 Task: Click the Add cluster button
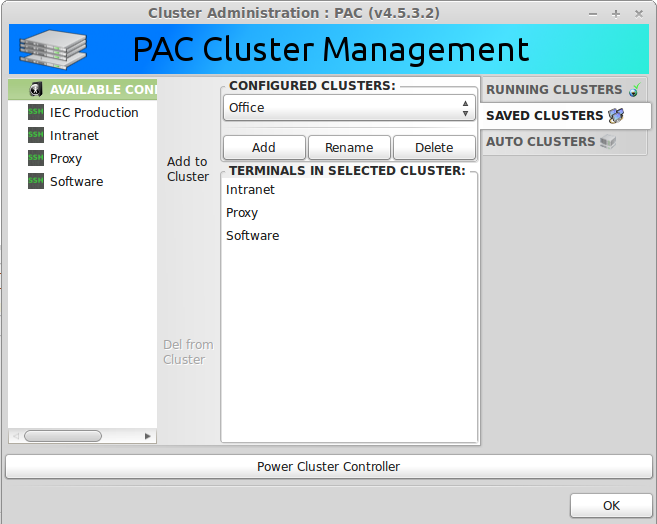pos(264,147)
